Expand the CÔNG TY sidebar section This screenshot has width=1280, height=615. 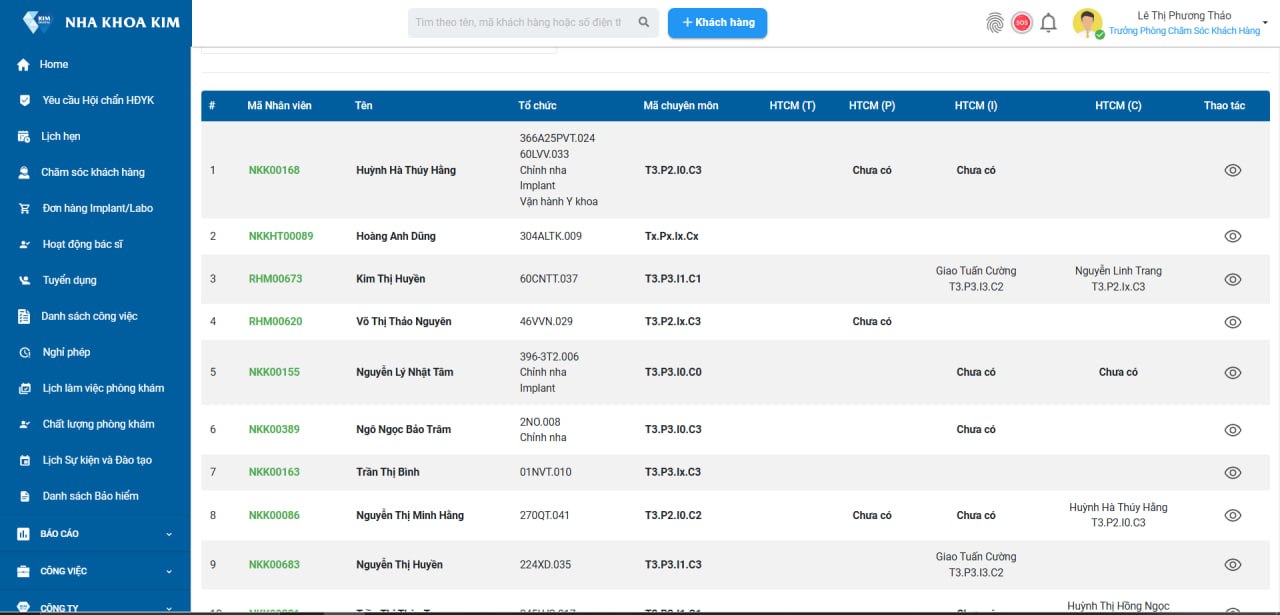(169, 607)
